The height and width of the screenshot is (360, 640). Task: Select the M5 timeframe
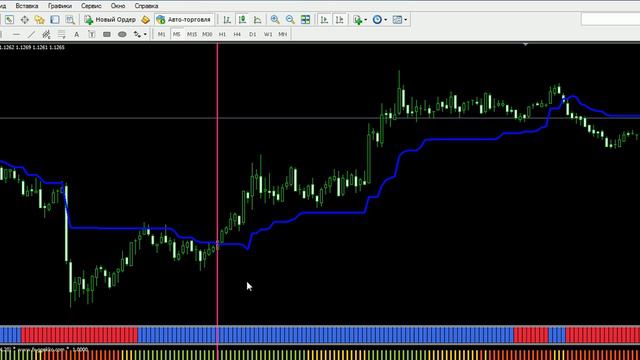coord(176,34)
